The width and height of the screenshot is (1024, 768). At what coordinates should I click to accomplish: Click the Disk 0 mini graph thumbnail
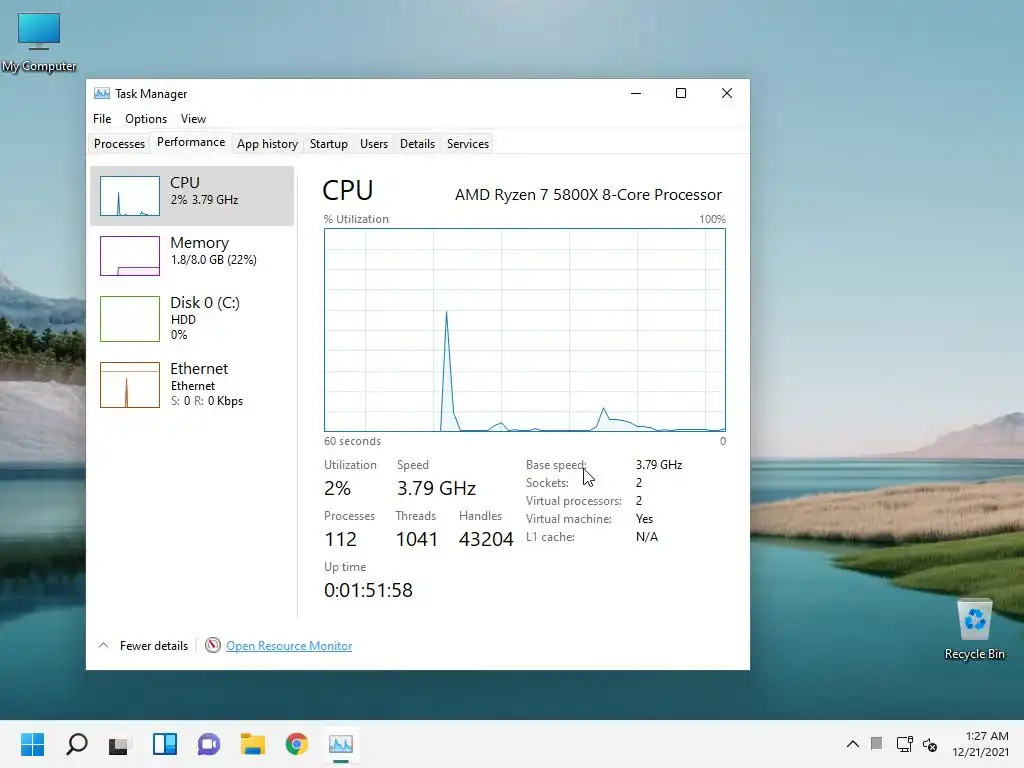click(130, 319)
